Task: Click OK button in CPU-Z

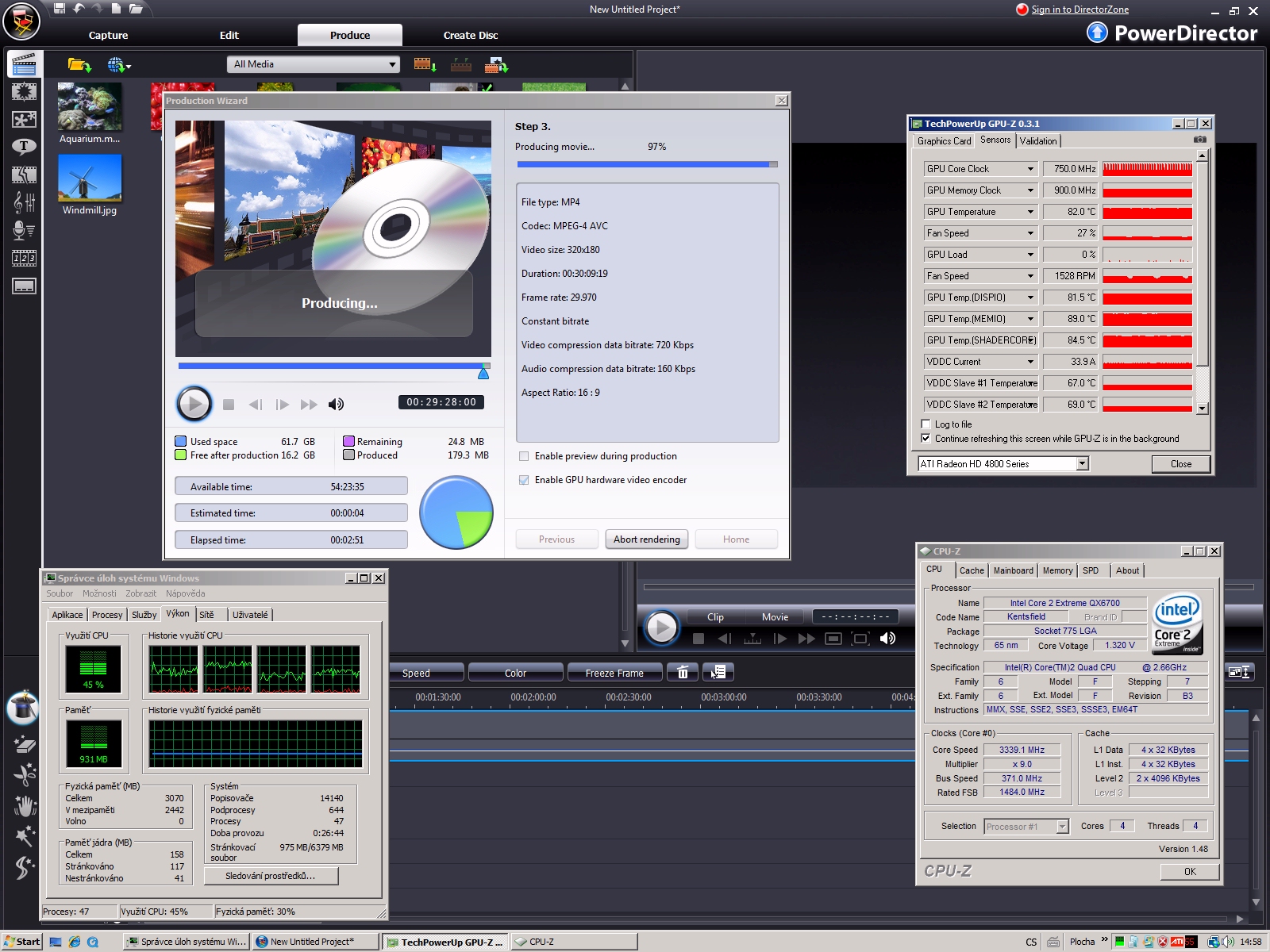Action: pyautogui.click(x=1190, y=871)
